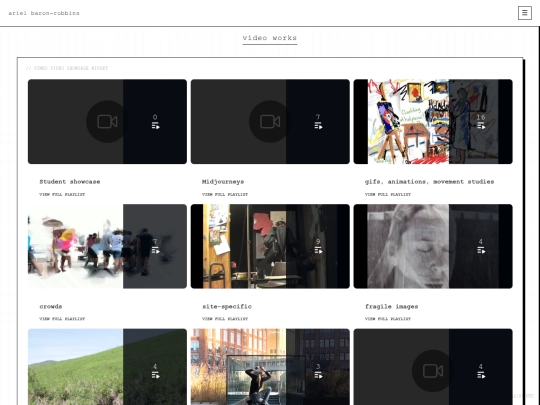Click the gifs, animations, movement studies title
Viewport: 540px width, 405px height.
[x=429, y=181]
